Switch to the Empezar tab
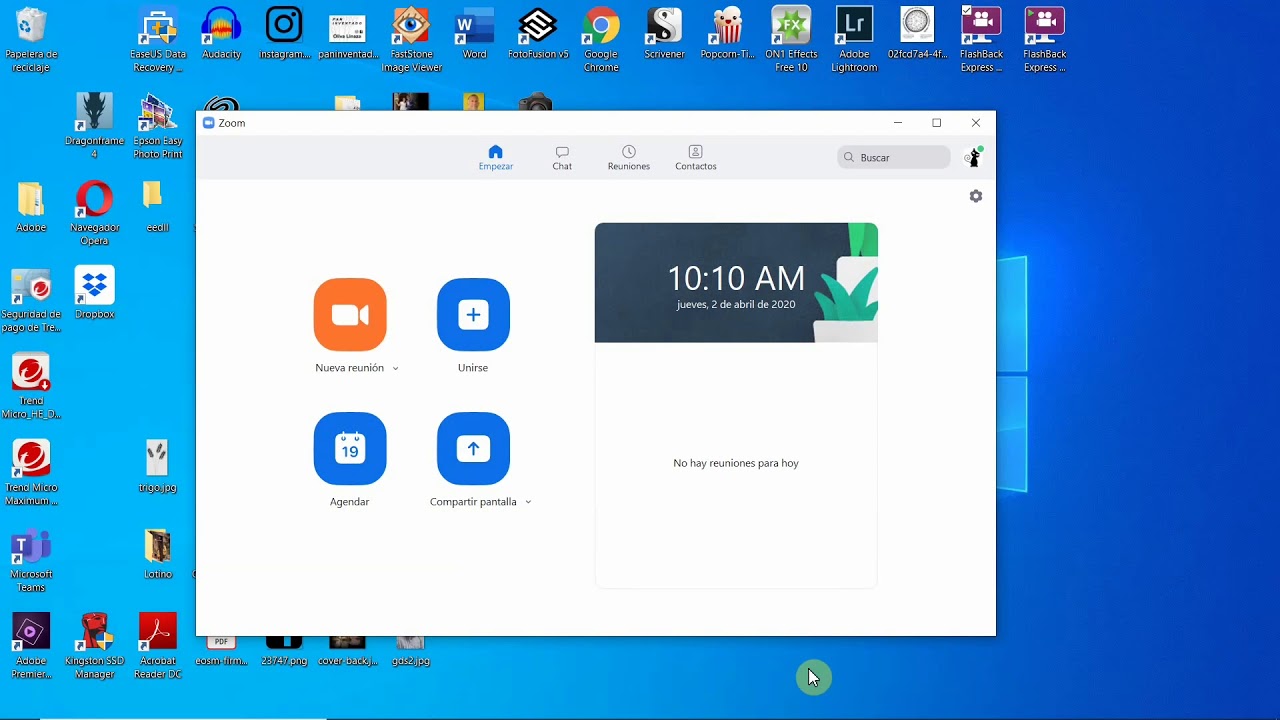 tap(496, 158)
